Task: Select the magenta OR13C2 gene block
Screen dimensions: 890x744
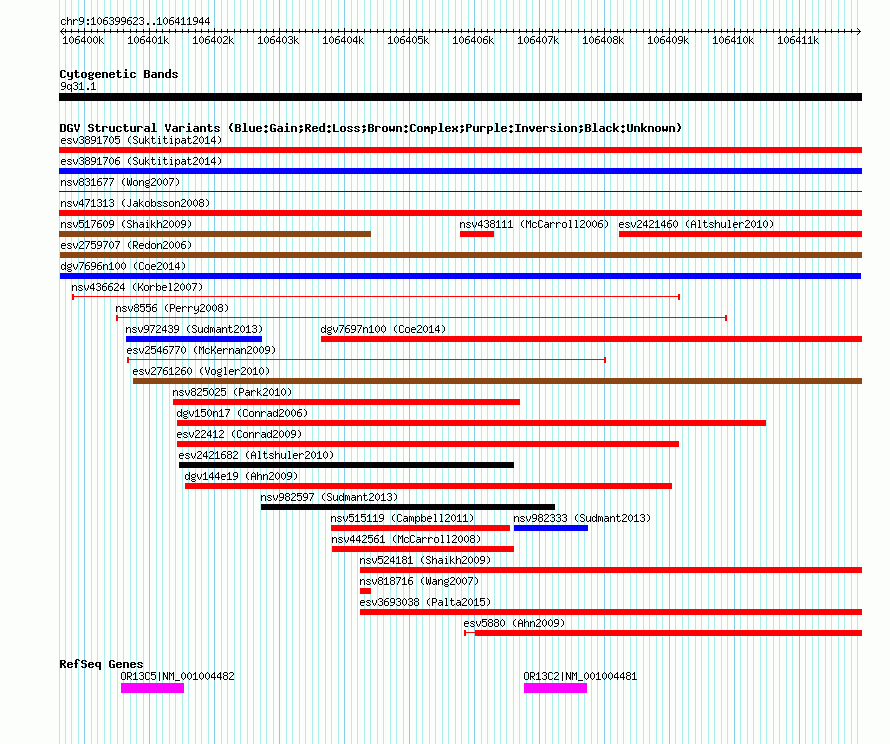Action: click(555, 688)
